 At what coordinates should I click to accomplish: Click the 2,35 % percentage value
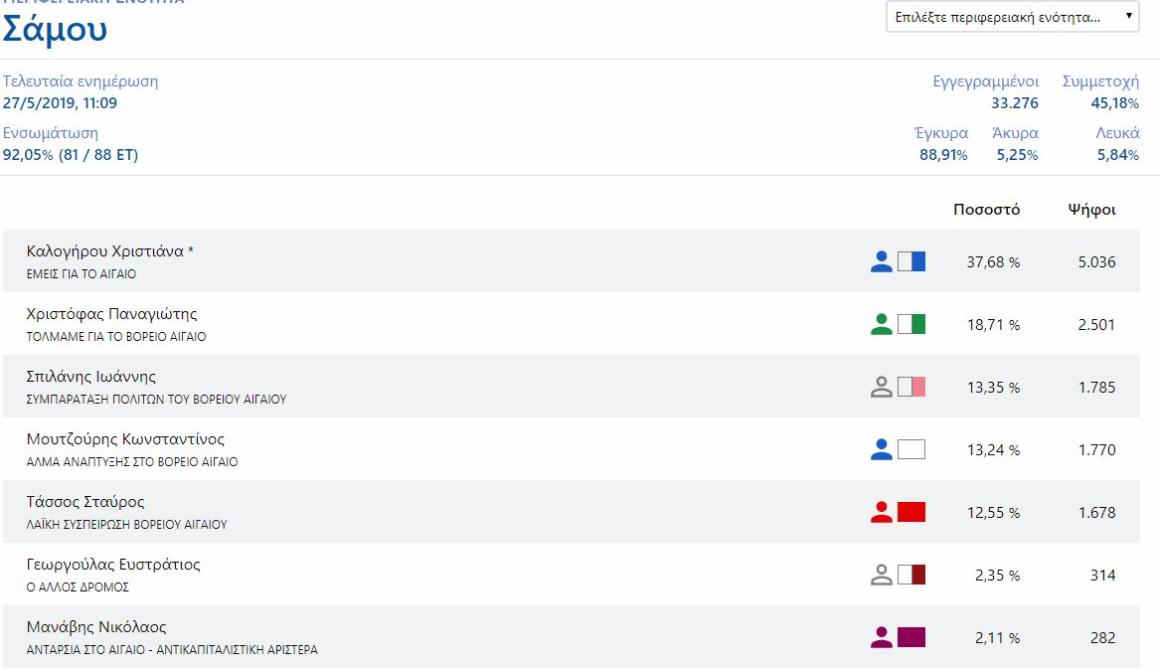(997, 575)
